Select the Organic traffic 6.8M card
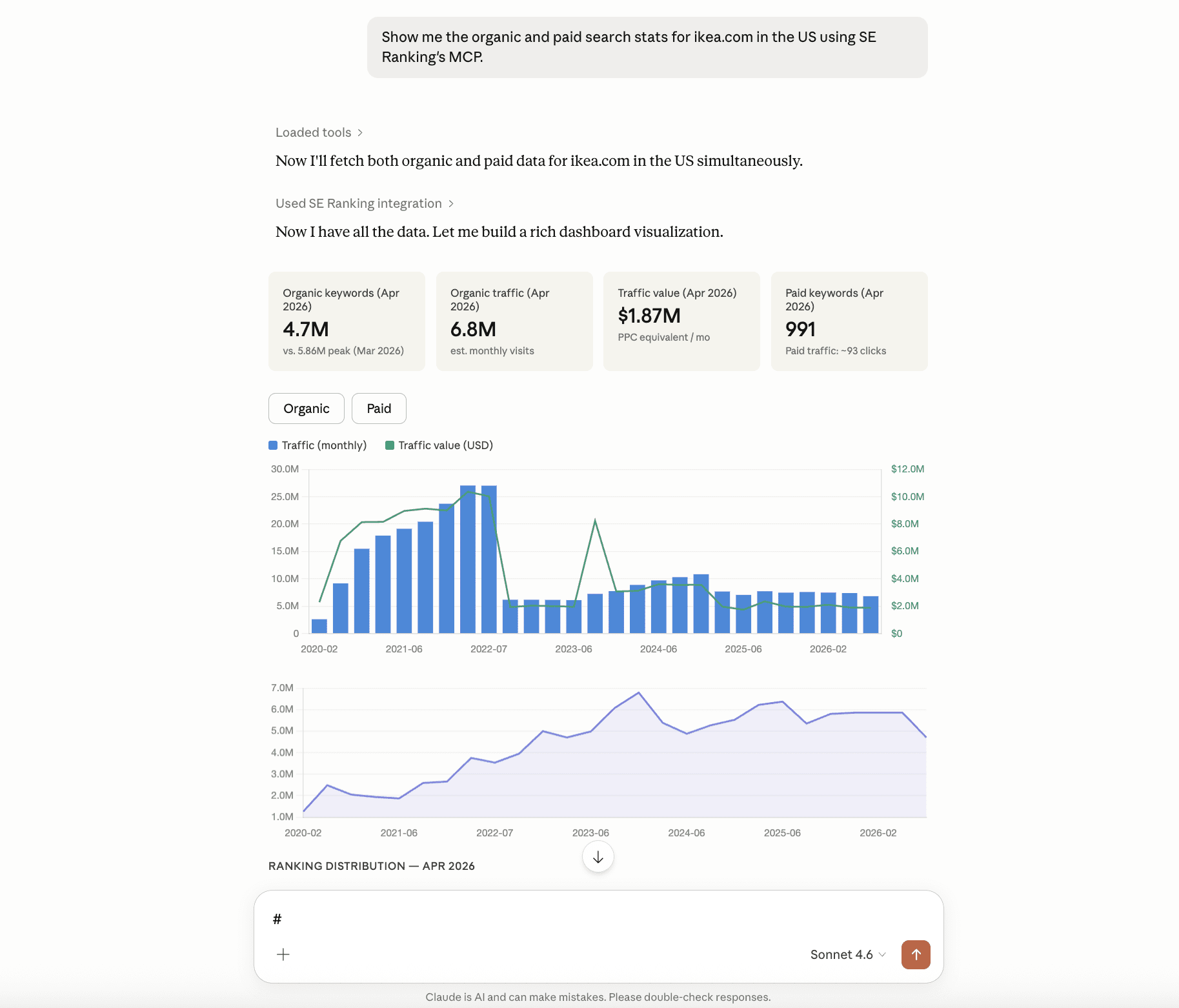The height and width of the screenshot is (1008, 1179). click(514, 321)
